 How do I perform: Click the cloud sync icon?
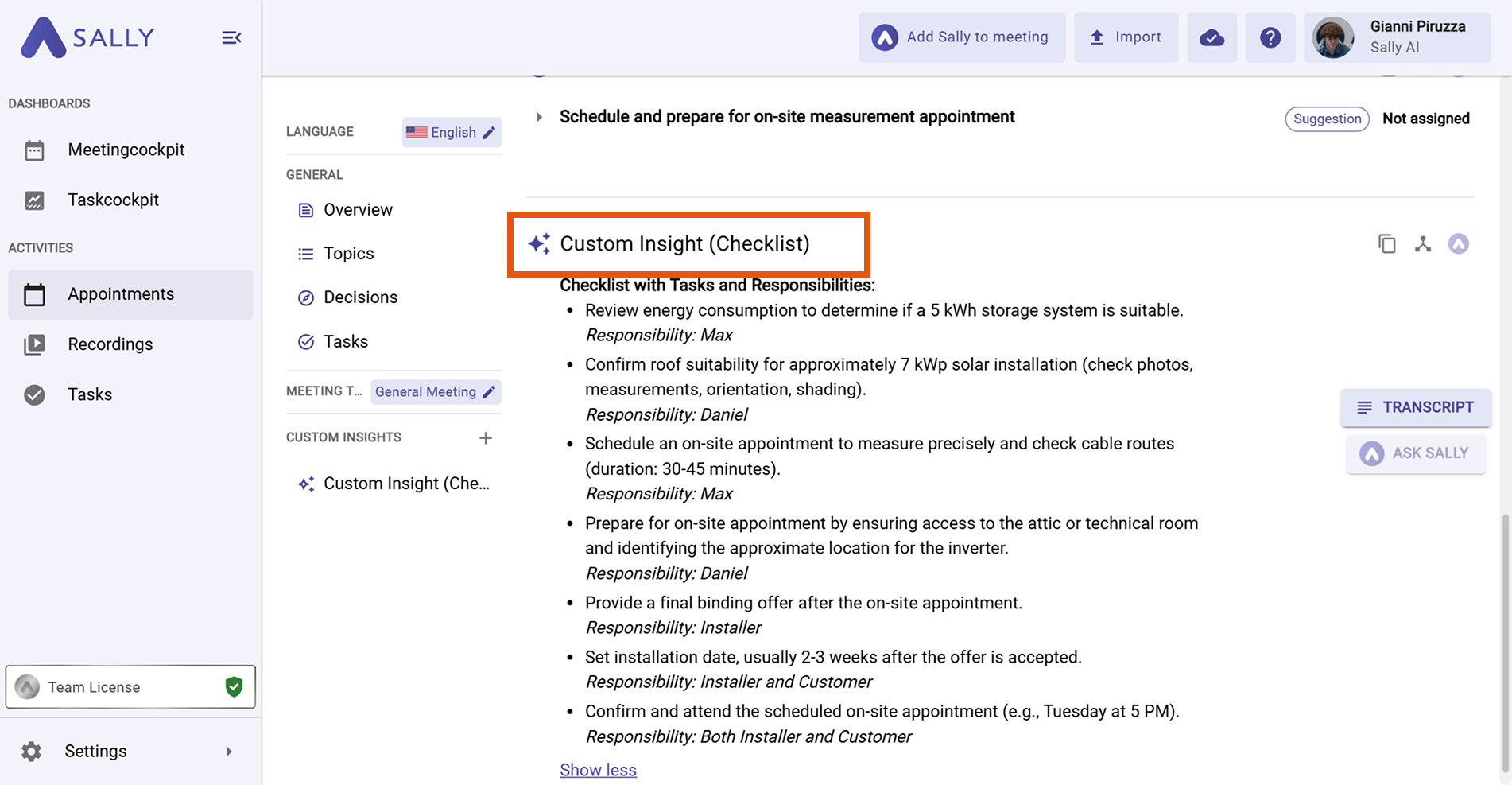tap(1212, 37)
